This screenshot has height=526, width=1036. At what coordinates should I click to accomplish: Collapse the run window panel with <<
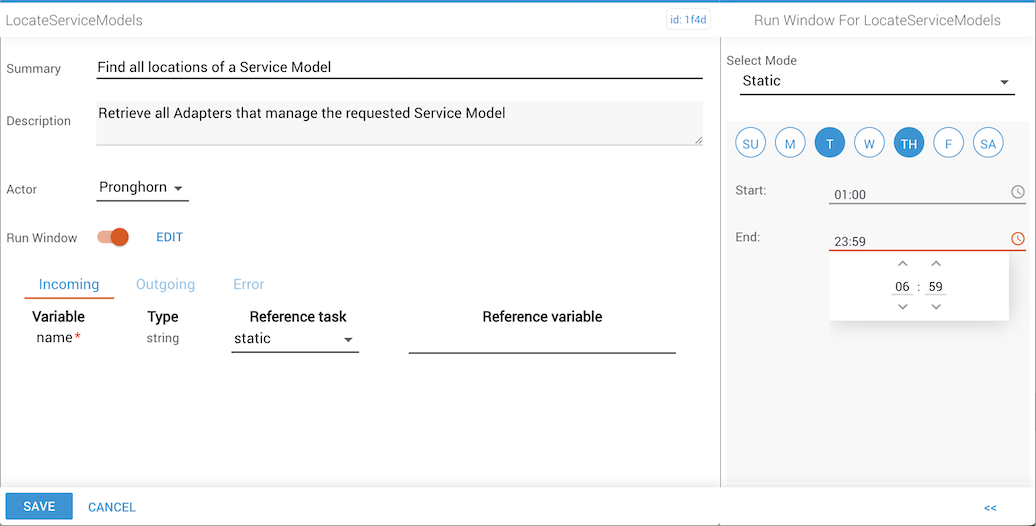click(990, 507)
